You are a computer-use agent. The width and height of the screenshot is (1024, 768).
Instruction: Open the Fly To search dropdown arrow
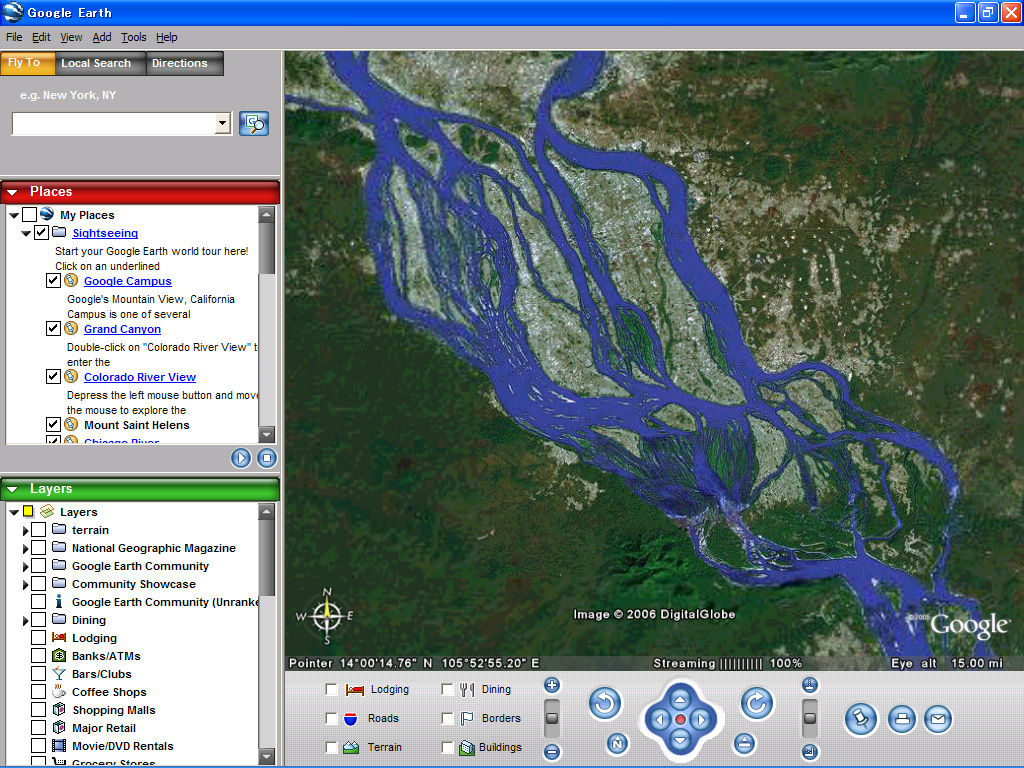223,123
